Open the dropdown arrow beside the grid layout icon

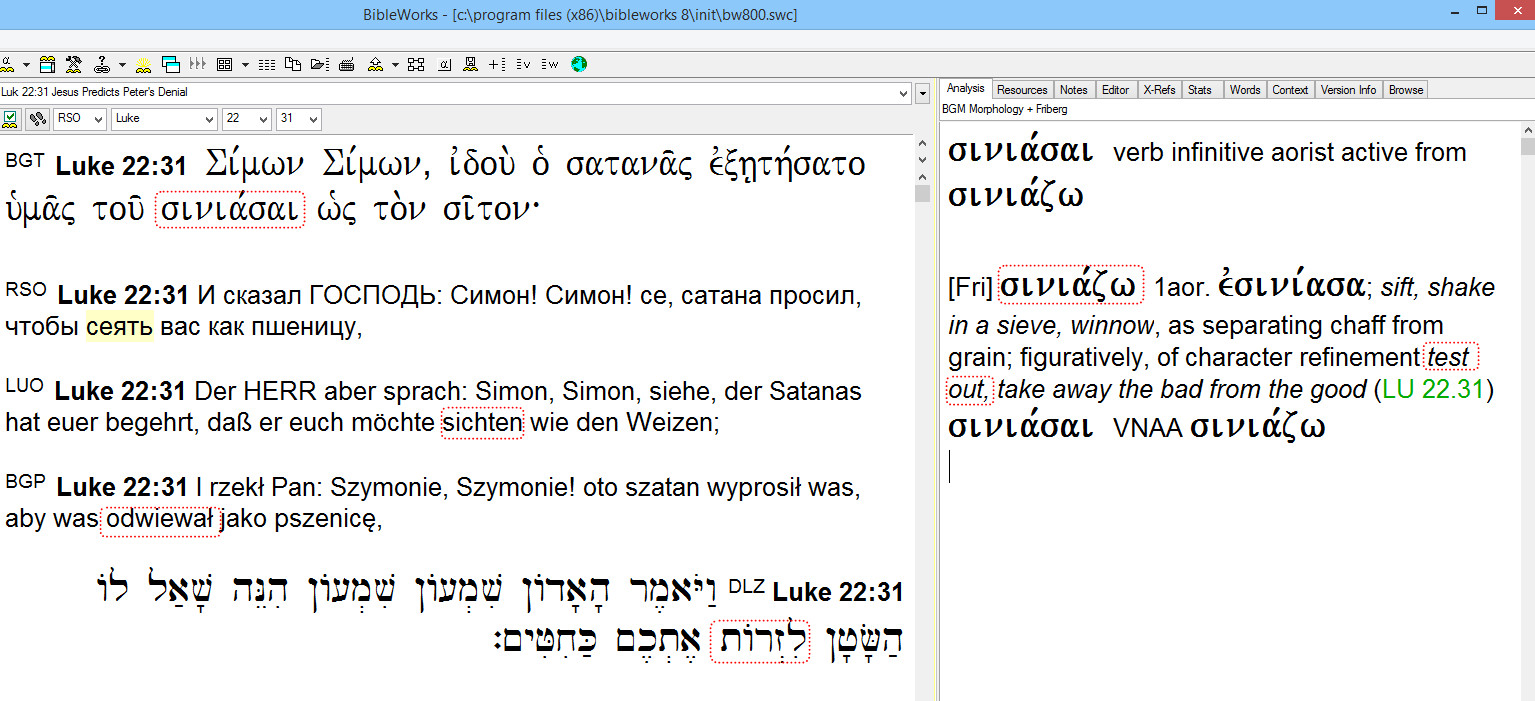pyautogui.click(x=246, y=64)
